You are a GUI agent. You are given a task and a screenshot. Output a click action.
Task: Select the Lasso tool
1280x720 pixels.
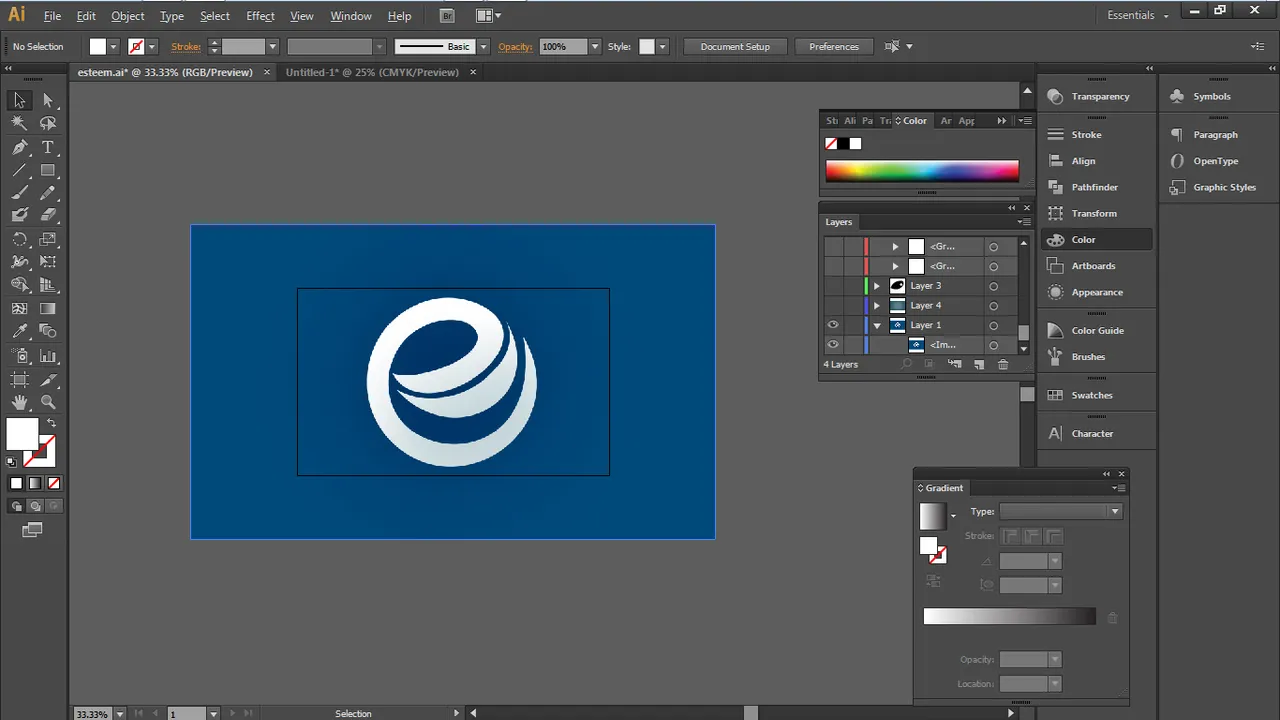[x=48, y=123]
